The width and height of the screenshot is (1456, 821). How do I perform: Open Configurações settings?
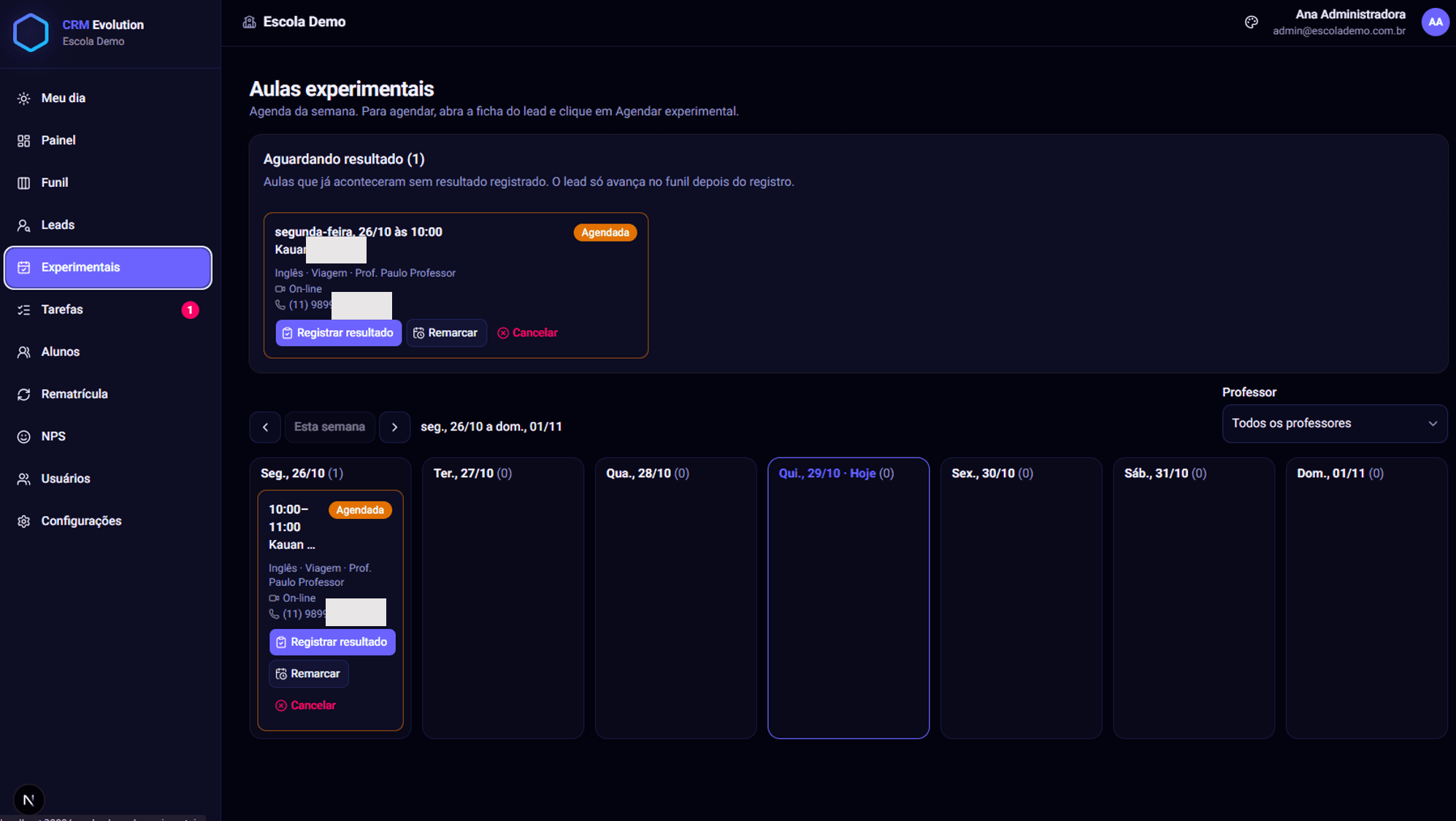click(108, 521)
